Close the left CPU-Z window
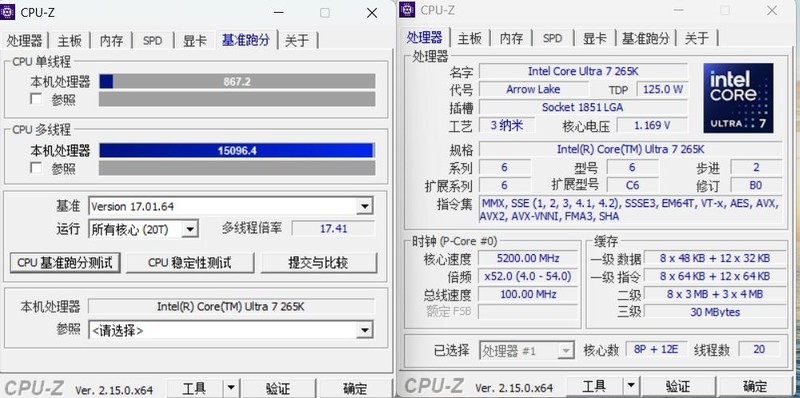The height and width of the screenshot is (398, 800). pos(372,13)
